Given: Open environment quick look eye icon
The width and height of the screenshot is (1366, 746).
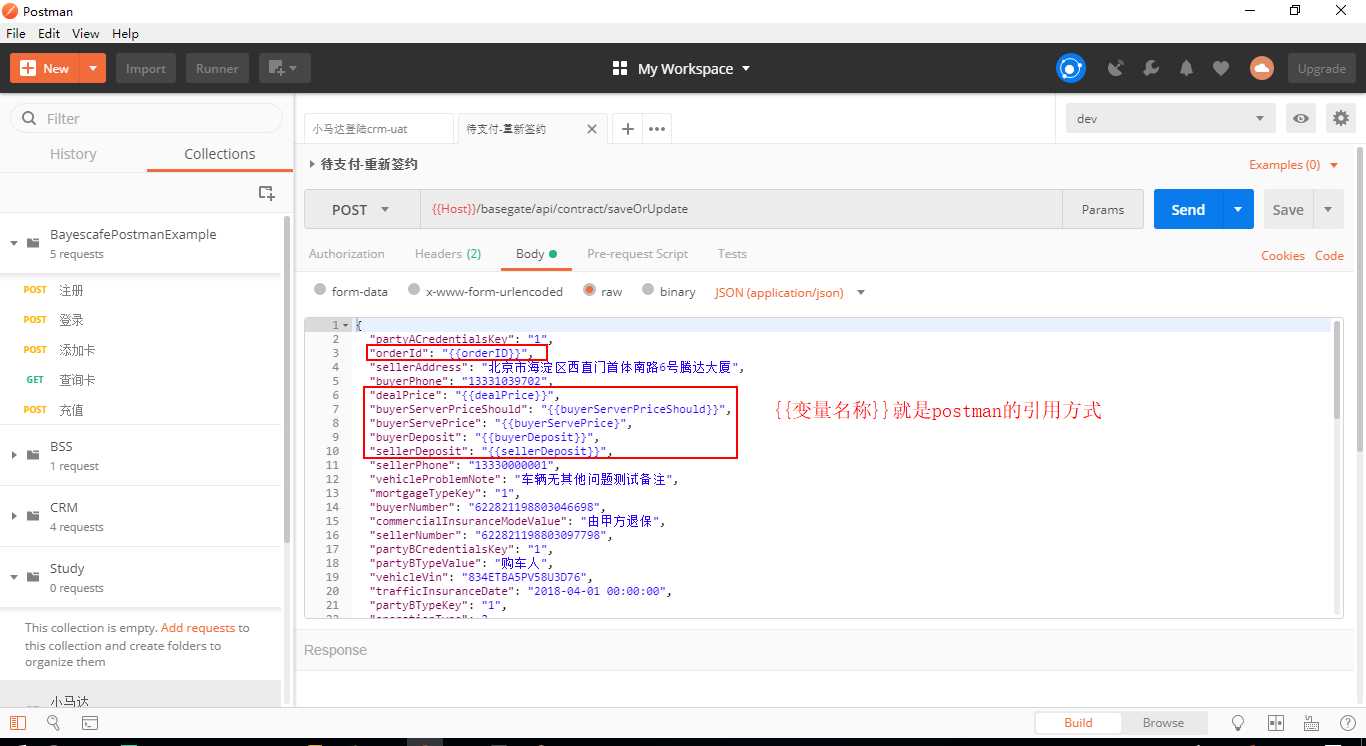Looking at the screenshot, I should [1300, 118].
